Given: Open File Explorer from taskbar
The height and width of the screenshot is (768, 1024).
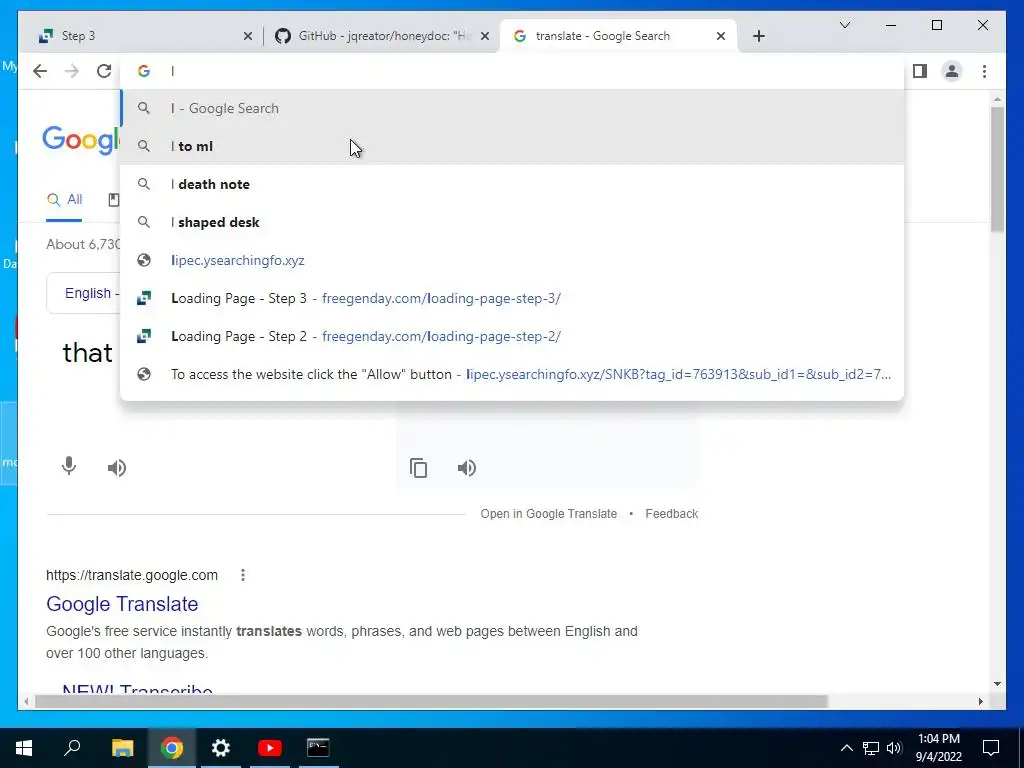Looking at the screenshot, I should pyautogui.click(x=122, y=748).
